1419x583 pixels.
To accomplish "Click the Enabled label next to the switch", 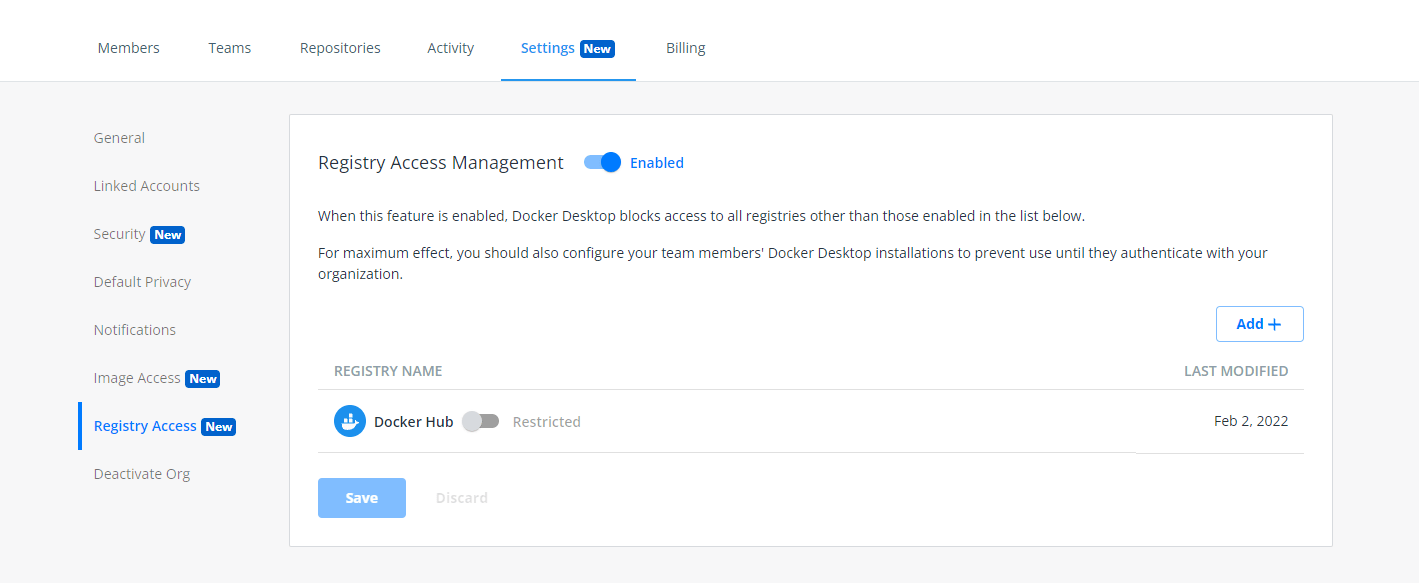I will [657, 162].
